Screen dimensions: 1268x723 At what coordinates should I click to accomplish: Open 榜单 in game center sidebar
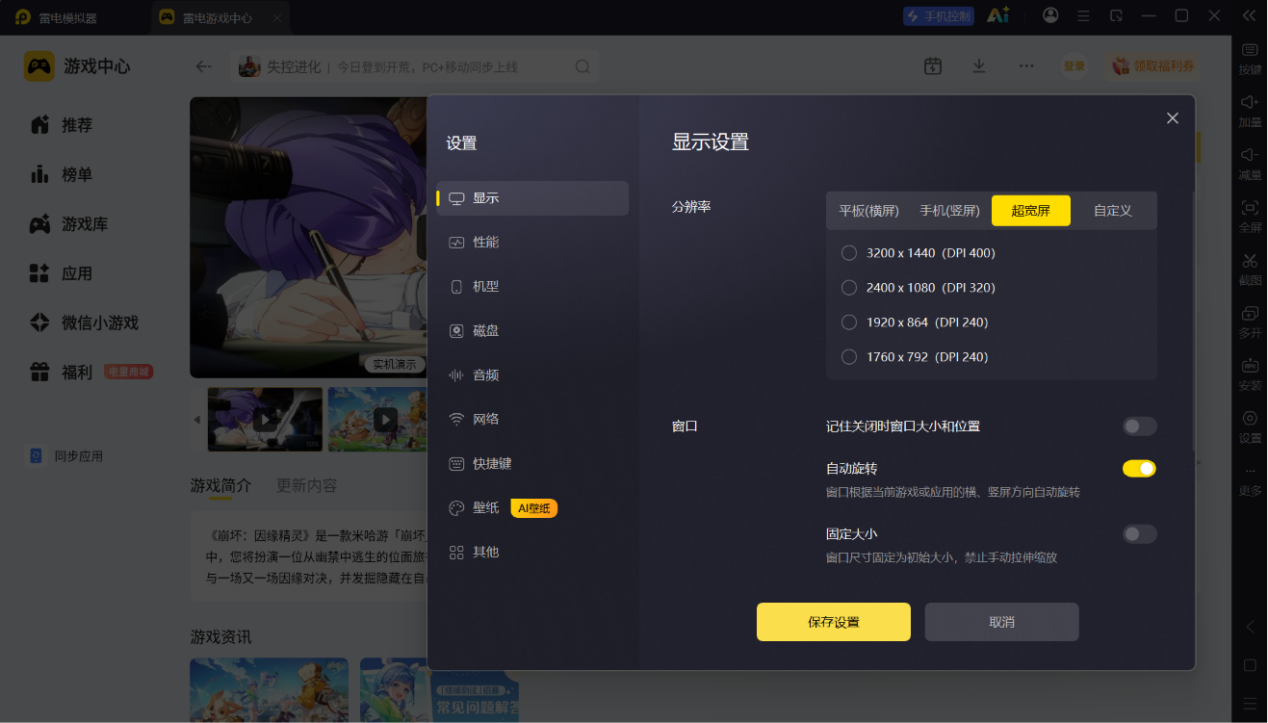pyautogui.click(x=62, y=175)
